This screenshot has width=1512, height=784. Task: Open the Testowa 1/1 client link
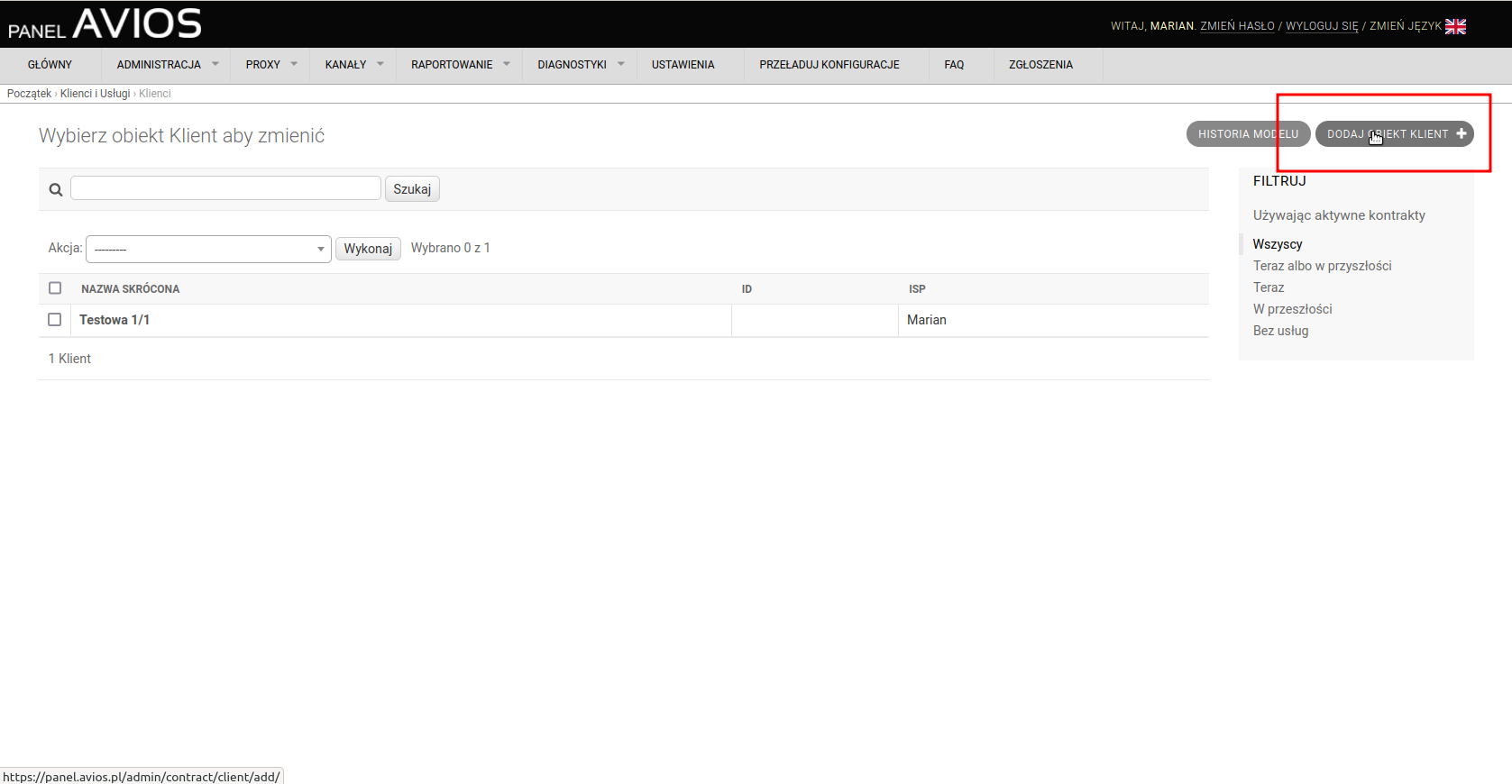tap(115, 320)
